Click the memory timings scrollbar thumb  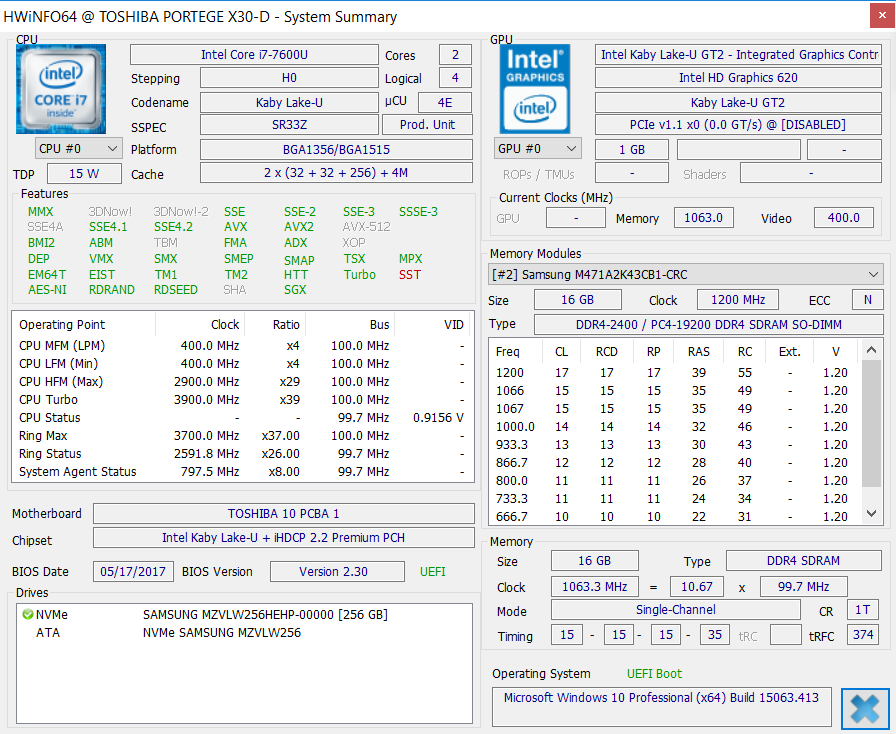click(871, 423)
